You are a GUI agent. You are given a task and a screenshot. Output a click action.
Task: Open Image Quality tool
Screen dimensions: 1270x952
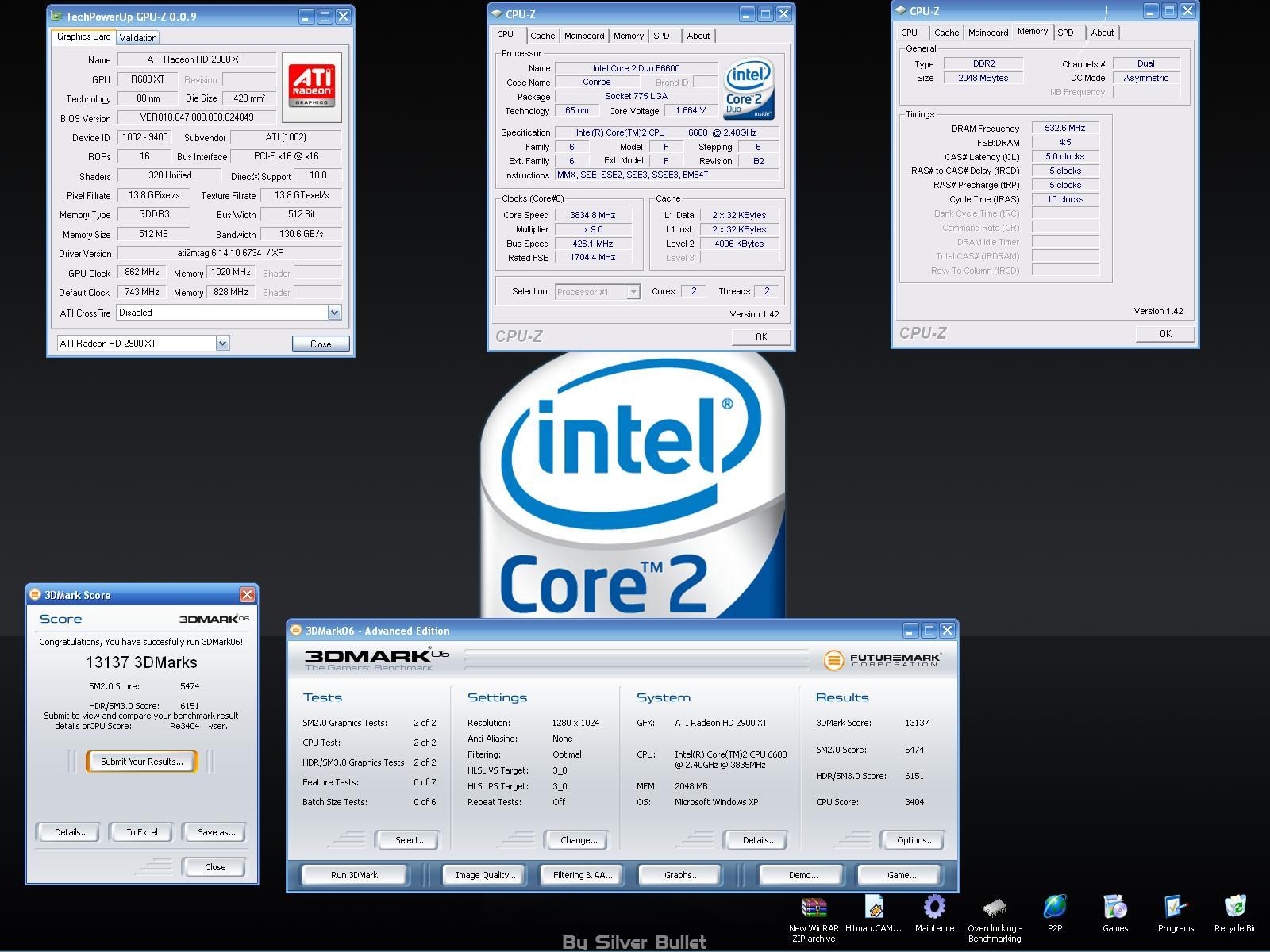pos(485,875)
